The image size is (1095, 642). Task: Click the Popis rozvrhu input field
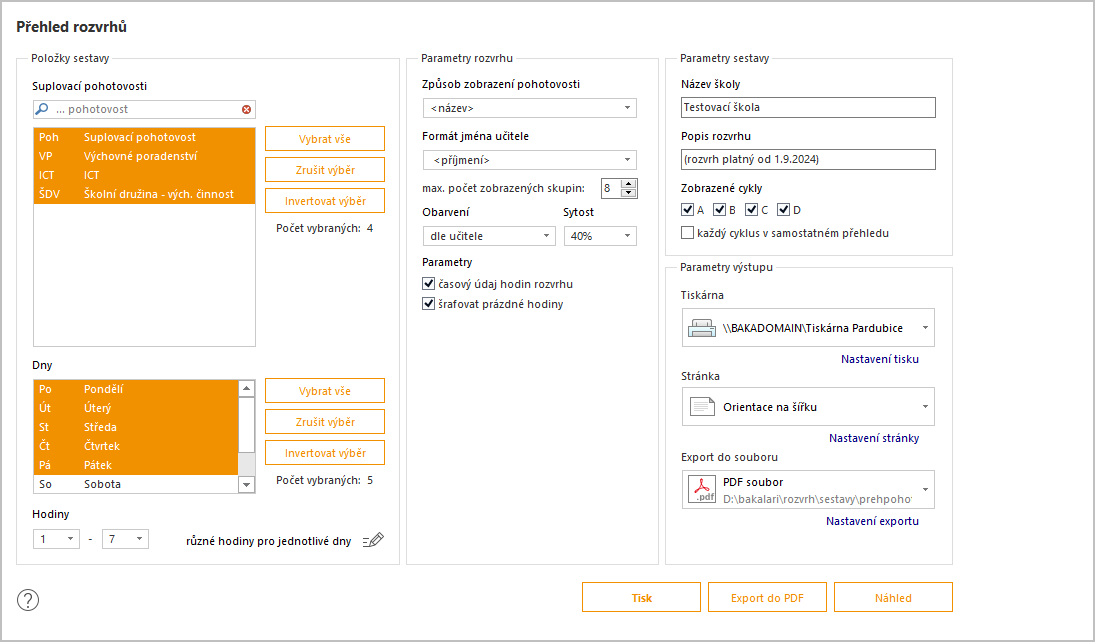[808, 159]
